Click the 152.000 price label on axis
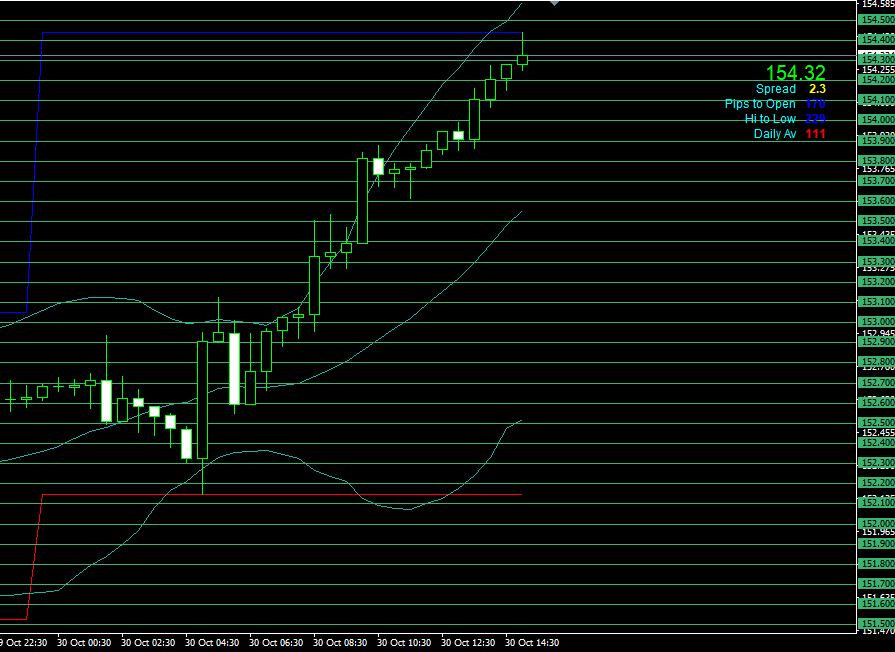The image size is (895, 652). 876,524
